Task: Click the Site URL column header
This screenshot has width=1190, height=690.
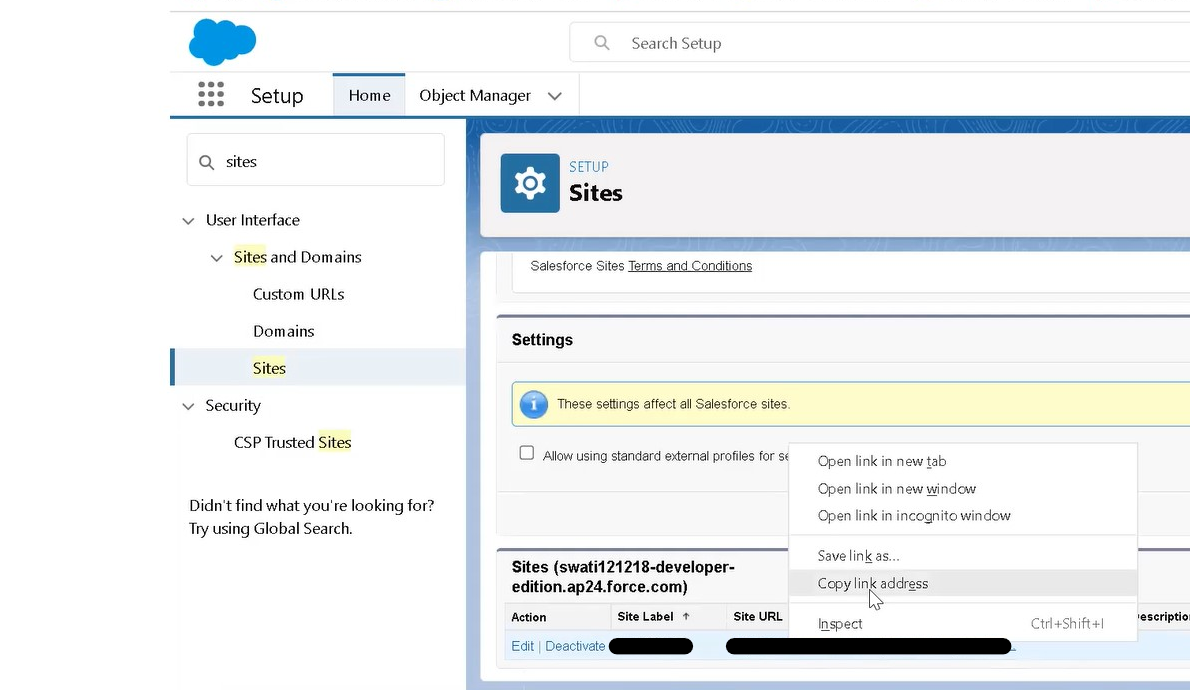Action: 757,616
